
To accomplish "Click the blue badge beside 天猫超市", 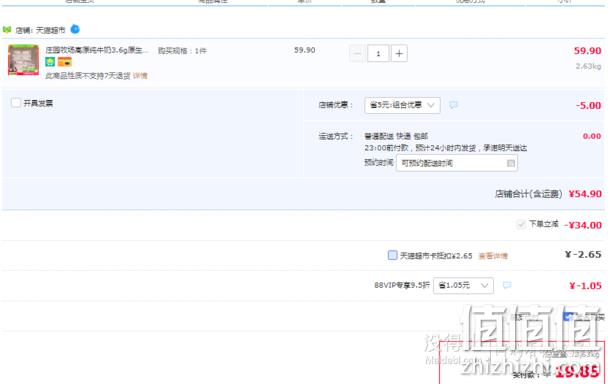I will pos(75,29).
